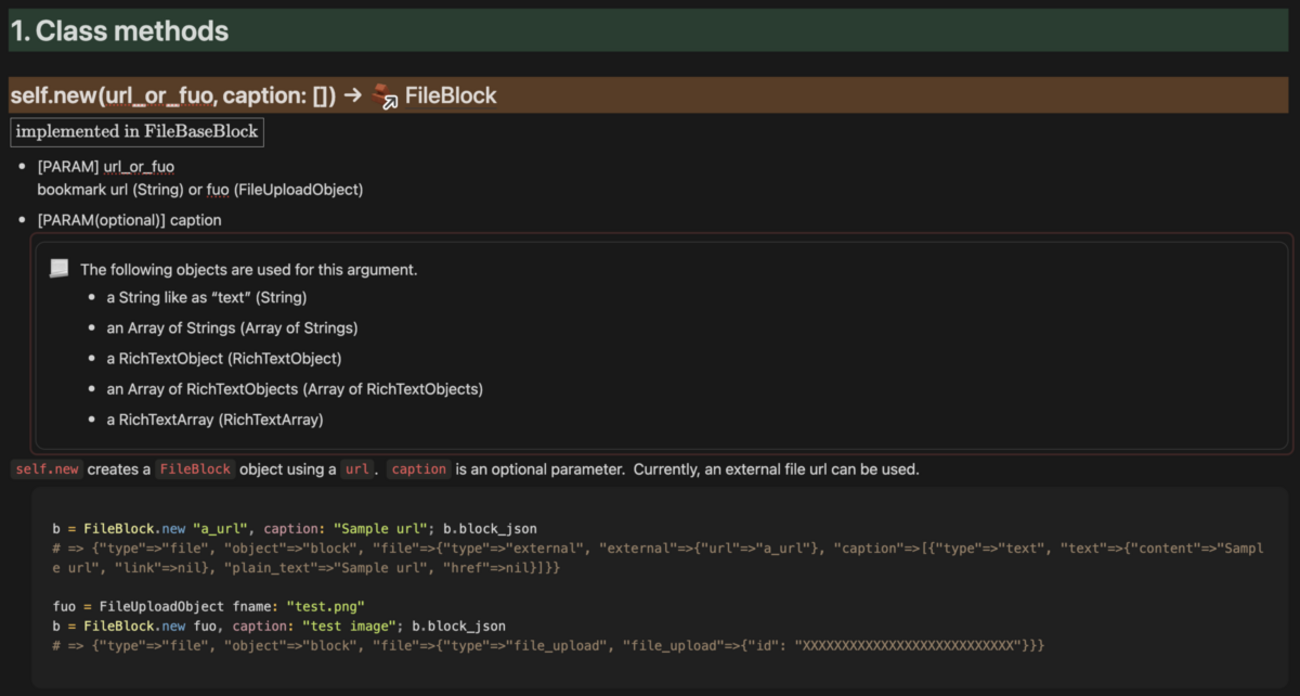
Task: Click the inline code 'caption'
Action: pyautogui.click(x=419, y=469)
